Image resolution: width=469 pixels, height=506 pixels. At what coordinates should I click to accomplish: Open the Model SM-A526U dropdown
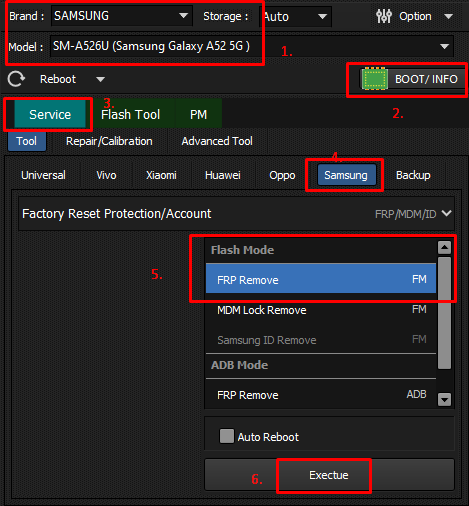[252, 46]
